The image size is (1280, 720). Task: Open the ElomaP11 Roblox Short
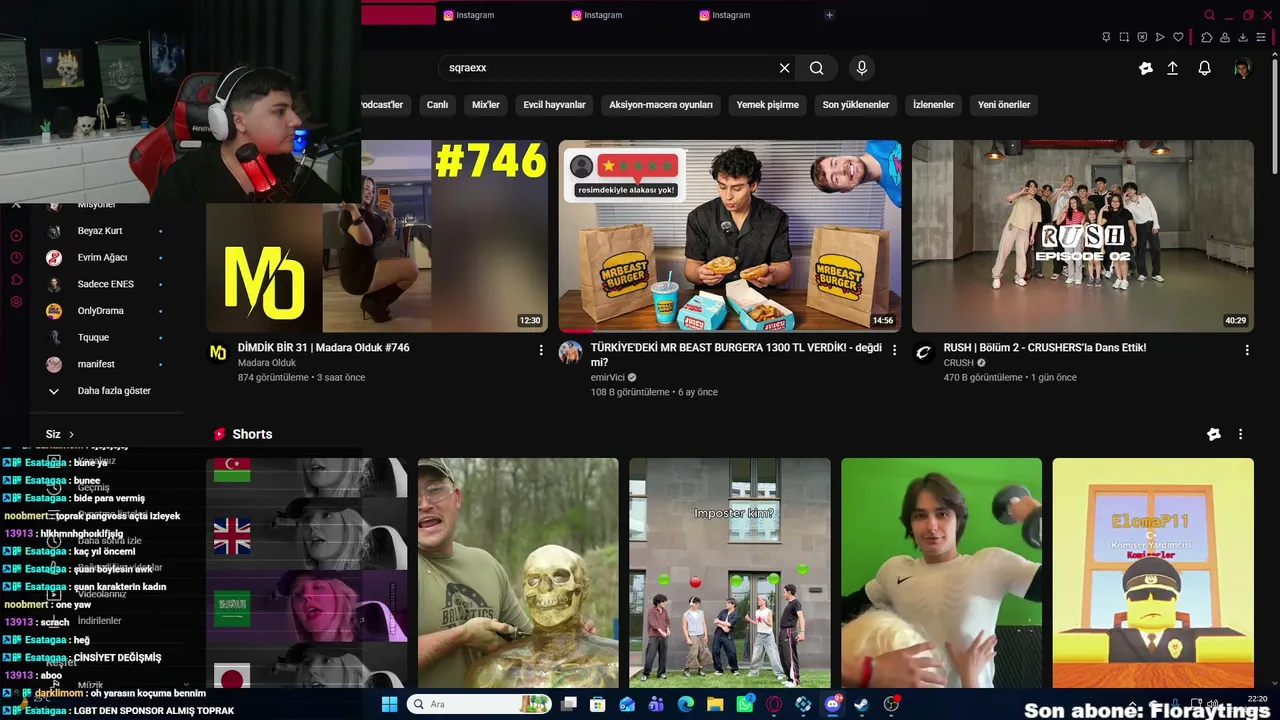(1153, 573)
